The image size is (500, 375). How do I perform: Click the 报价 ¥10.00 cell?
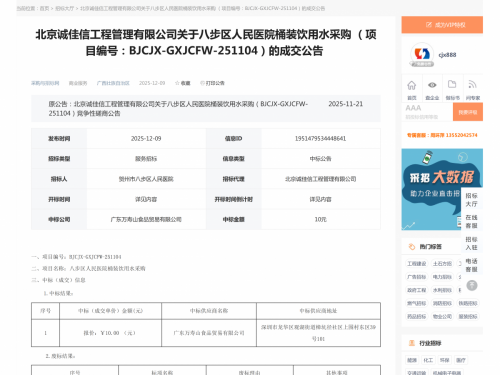pyautogui.click(x=110, y=333)
